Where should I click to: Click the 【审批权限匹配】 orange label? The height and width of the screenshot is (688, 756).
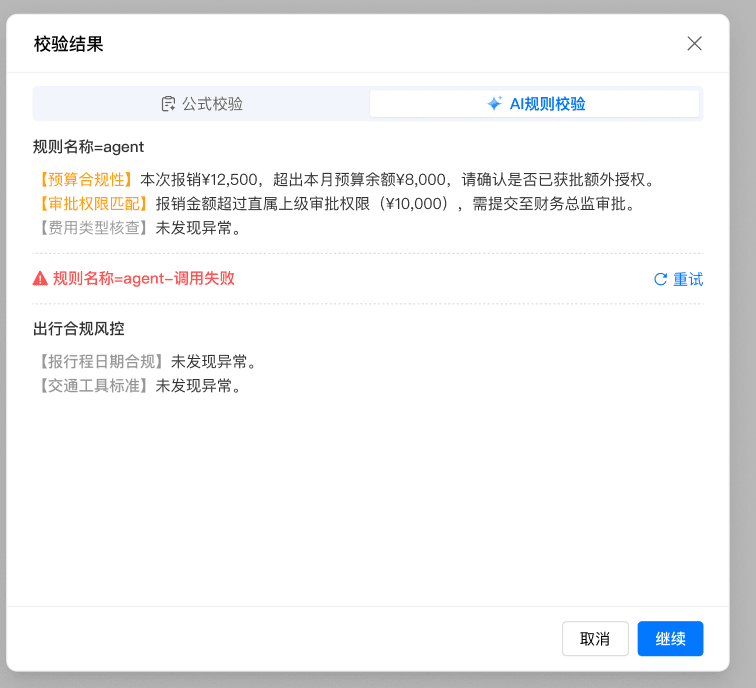point(94,203)
